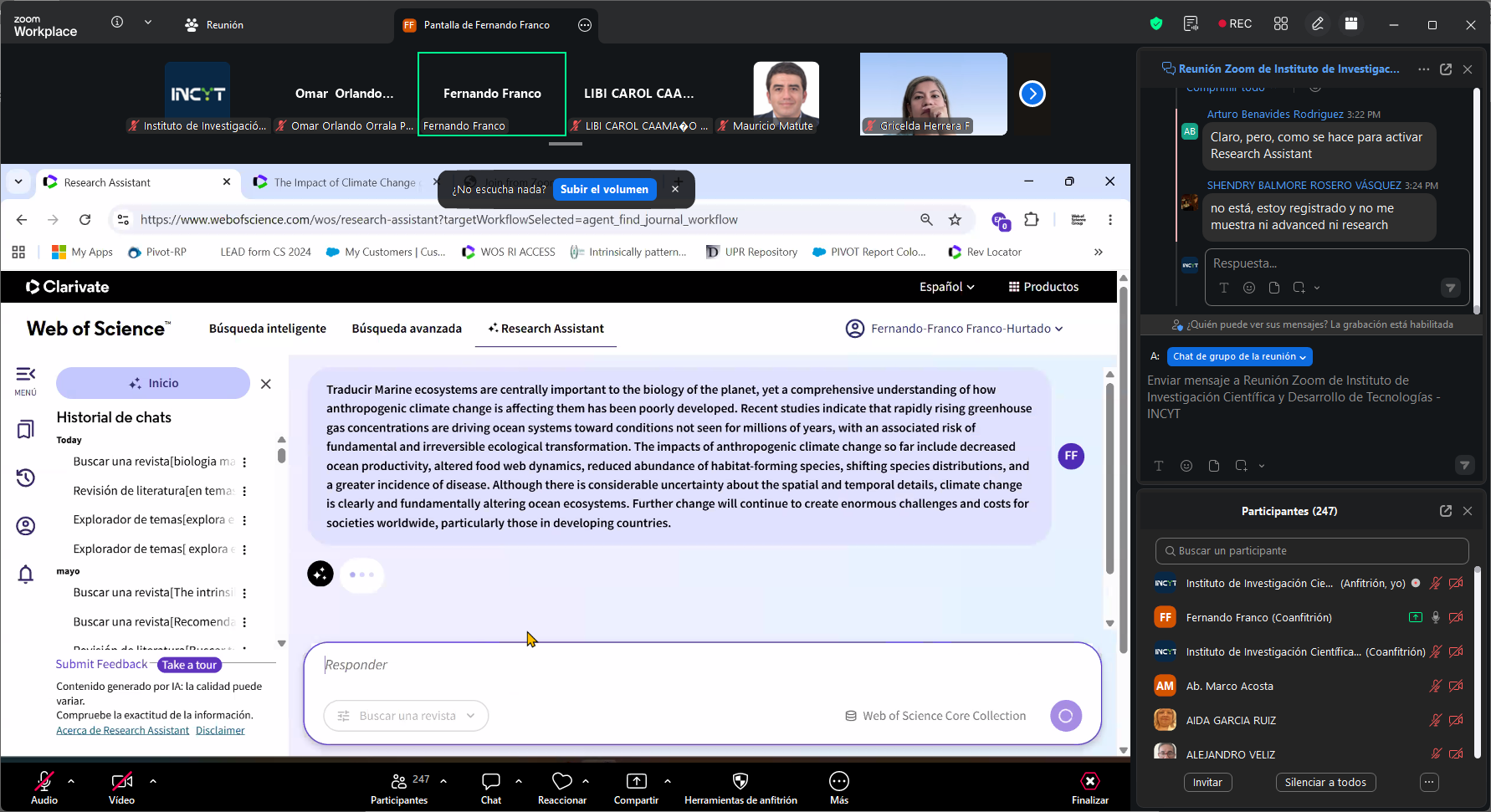
Task: Open the history clock icon in sidebar
Action: click(26, 477)
